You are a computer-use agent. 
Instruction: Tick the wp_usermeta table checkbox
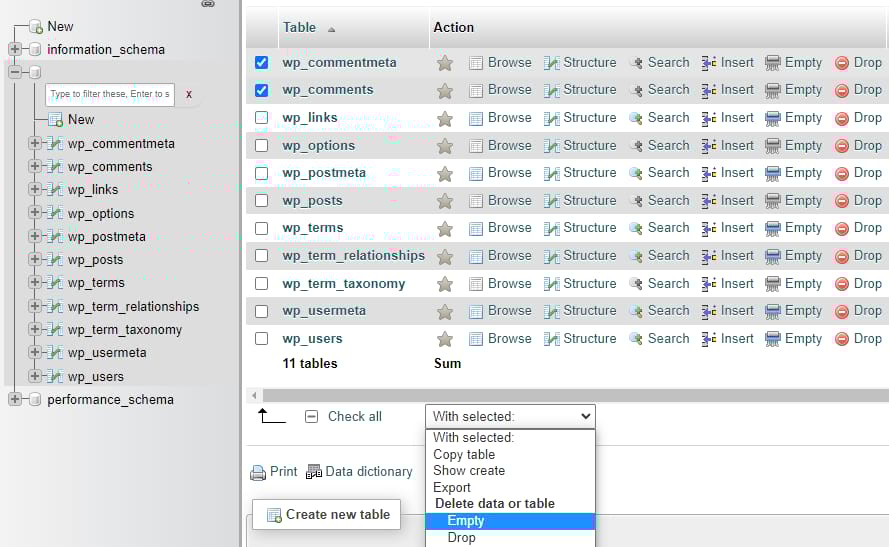262,311
